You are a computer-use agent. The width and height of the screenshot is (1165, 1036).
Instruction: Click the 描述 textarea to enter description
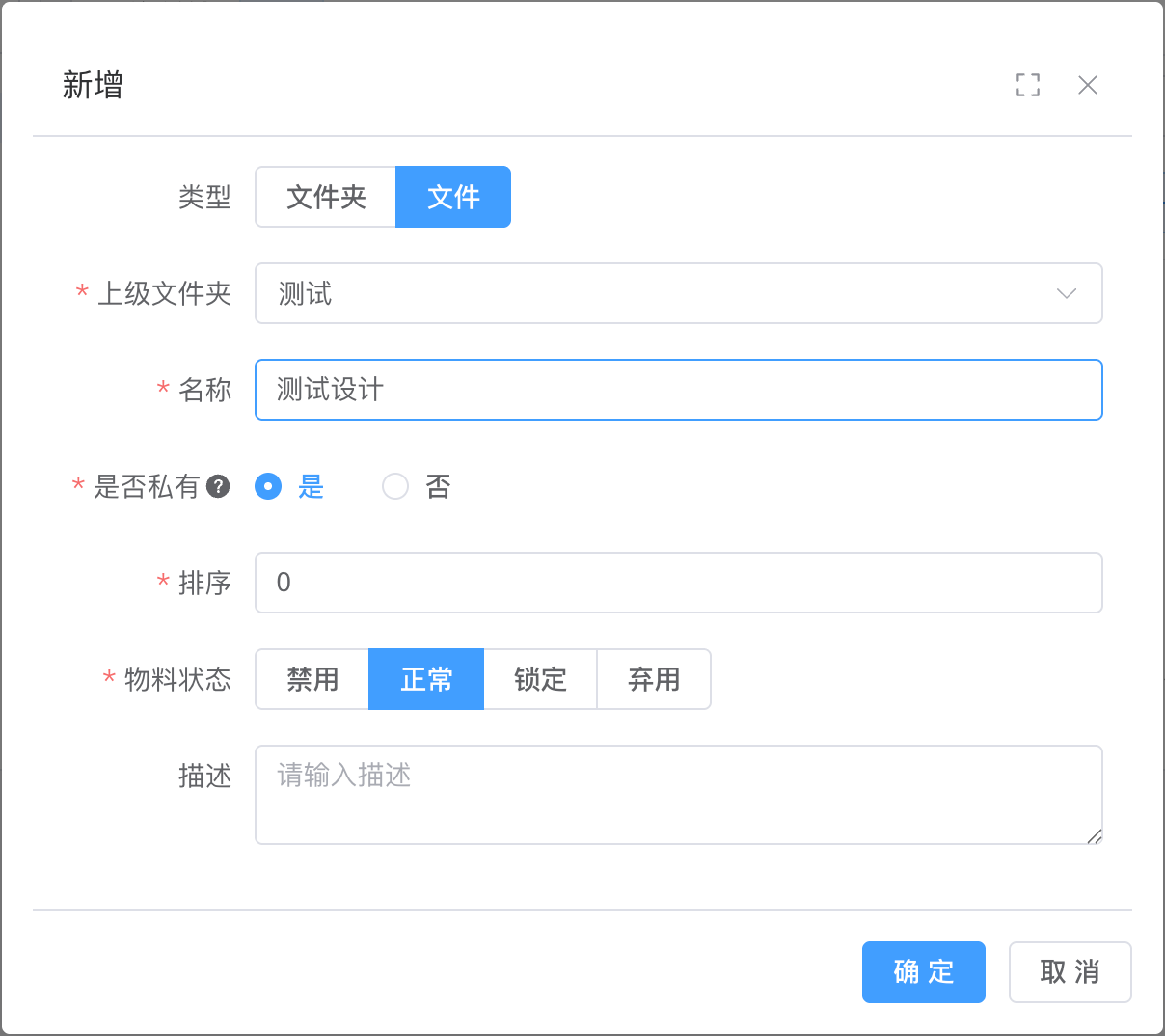(678, 795)
